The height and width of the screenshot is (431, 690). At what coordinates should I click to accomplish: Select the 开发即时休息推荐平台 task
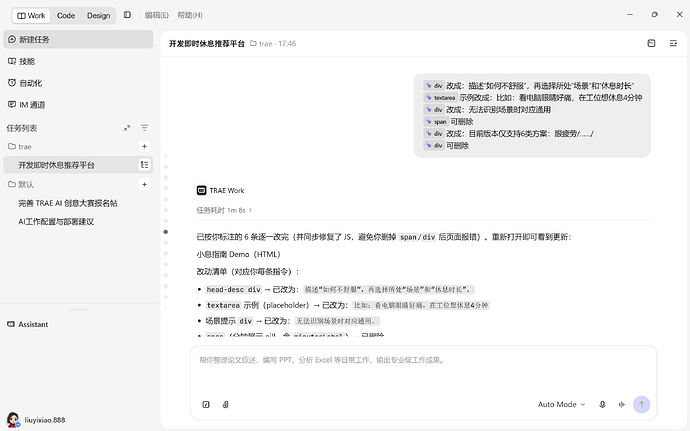(78, 165)
